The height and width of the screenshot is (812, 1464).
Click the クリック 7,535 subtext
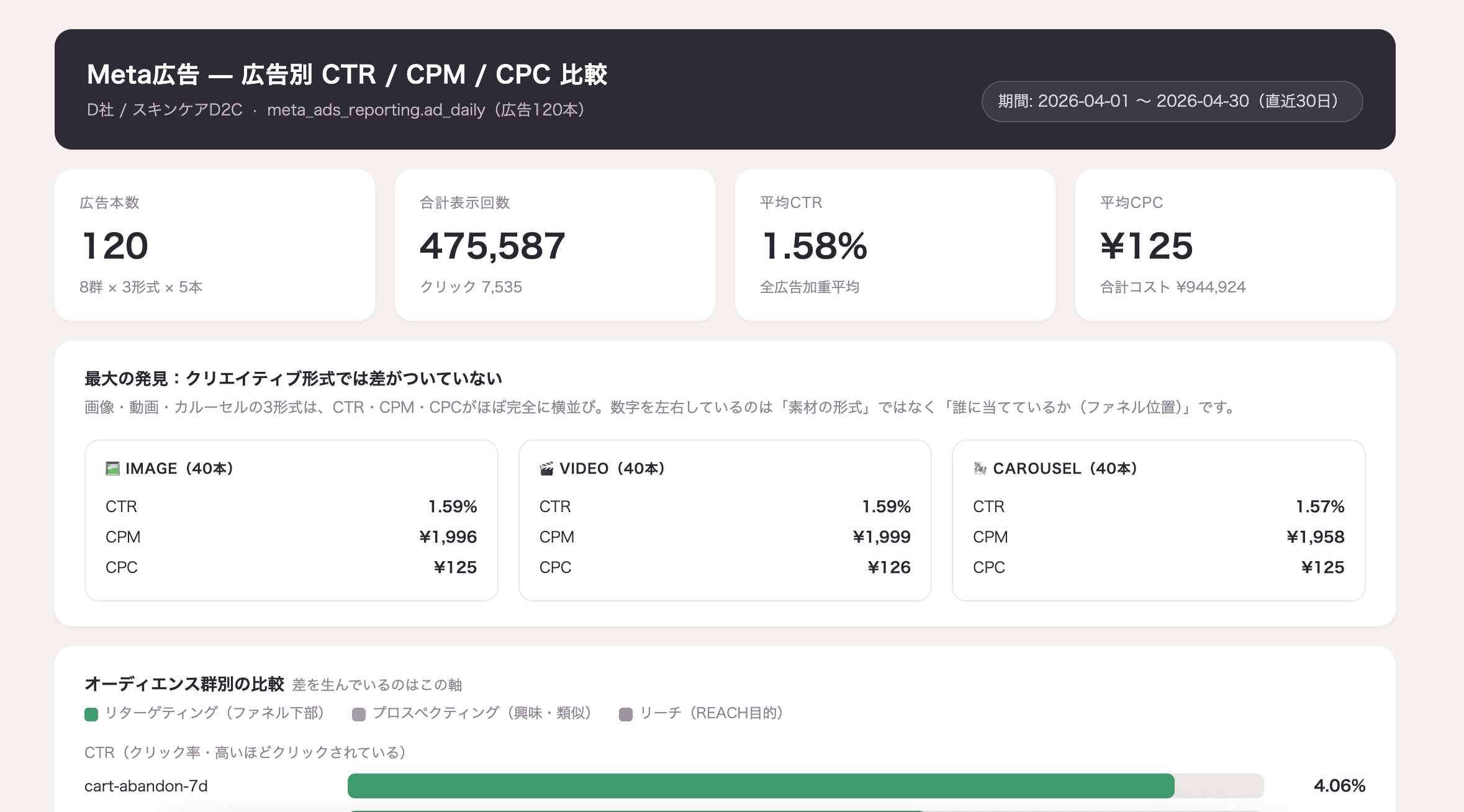pos(471,287)
